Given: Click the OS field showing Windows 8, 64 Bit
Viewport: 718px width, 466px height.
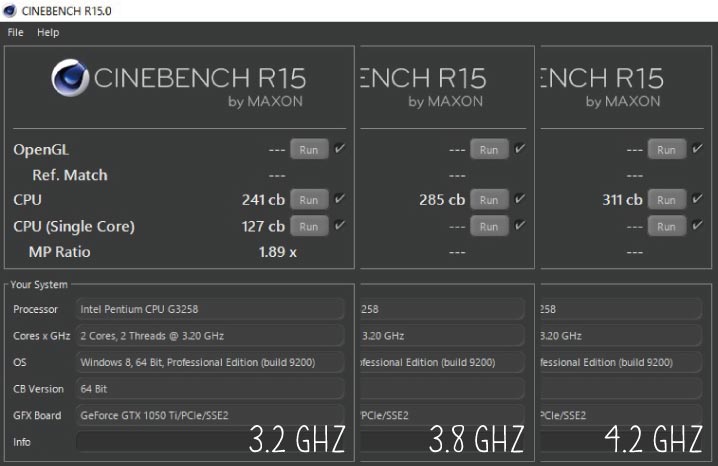Looking at the screenshot, I should click(x=210, y=362).
